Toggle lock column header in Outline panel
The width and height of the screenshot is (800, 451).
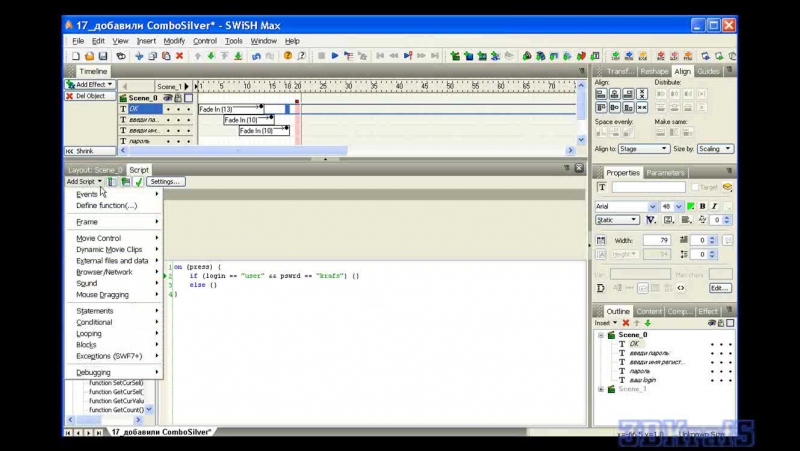point(721,323)
